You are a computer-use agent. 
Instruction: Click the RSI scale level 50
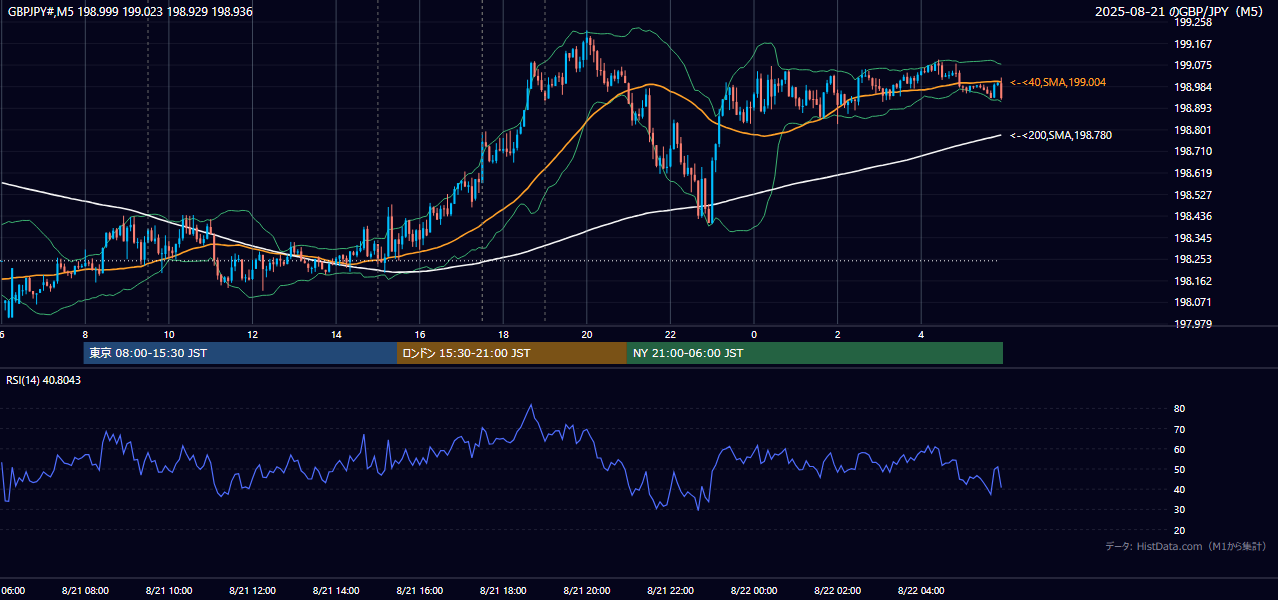[x=1180, y=469]
